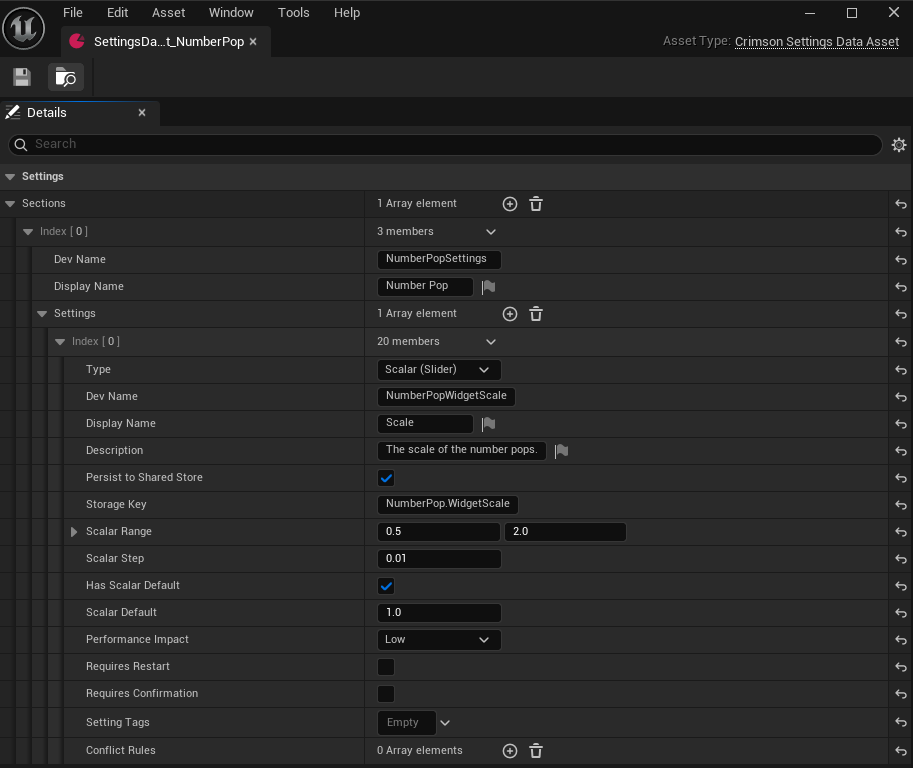The width and height of the screenshot is (913, 768).
Task: Collapse the Sections array
Action: point(10,204)
